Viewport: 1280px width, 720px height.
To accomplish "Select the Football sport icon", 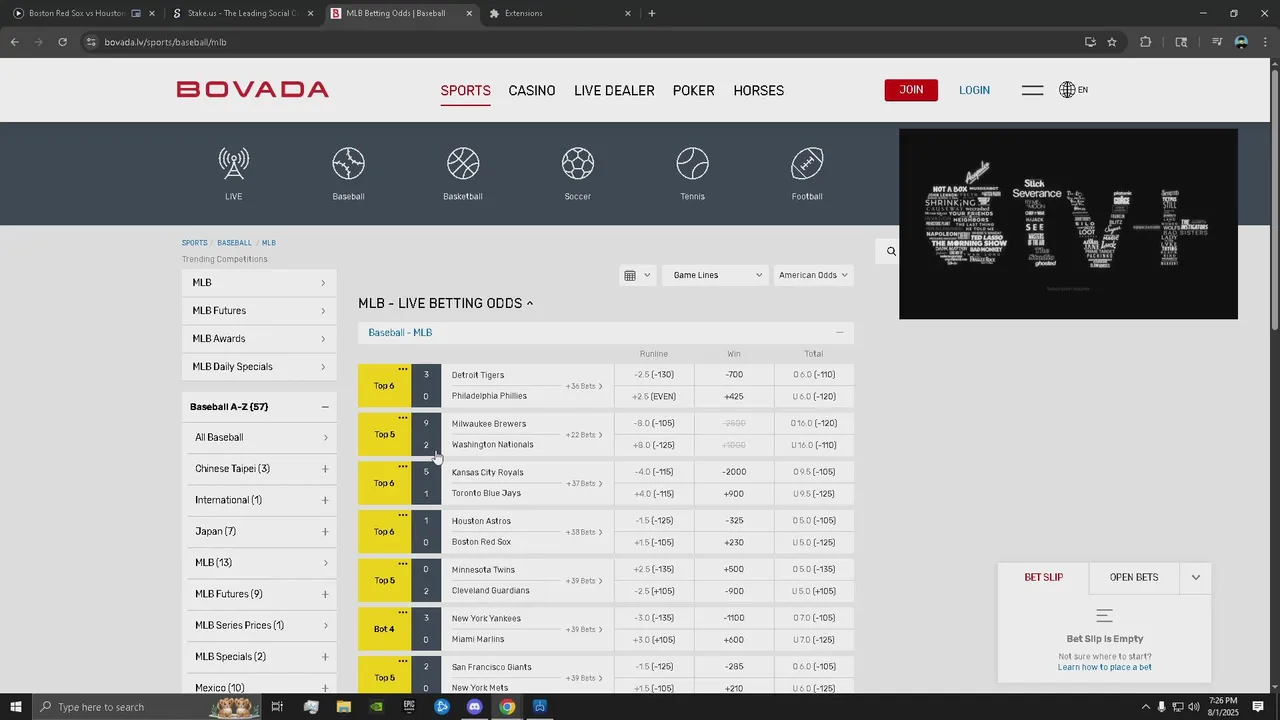I will 807,174.
